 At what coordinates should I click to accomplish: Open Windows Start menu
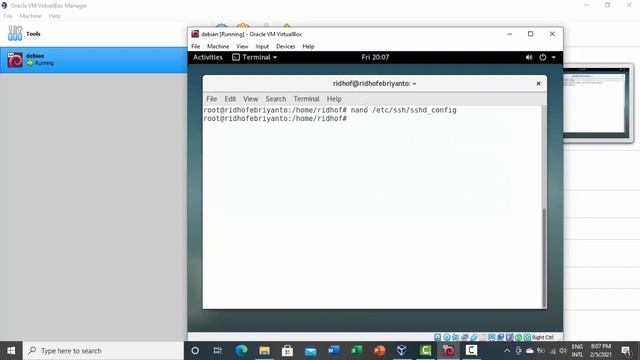pyautogui.click(x=11, y=351)
